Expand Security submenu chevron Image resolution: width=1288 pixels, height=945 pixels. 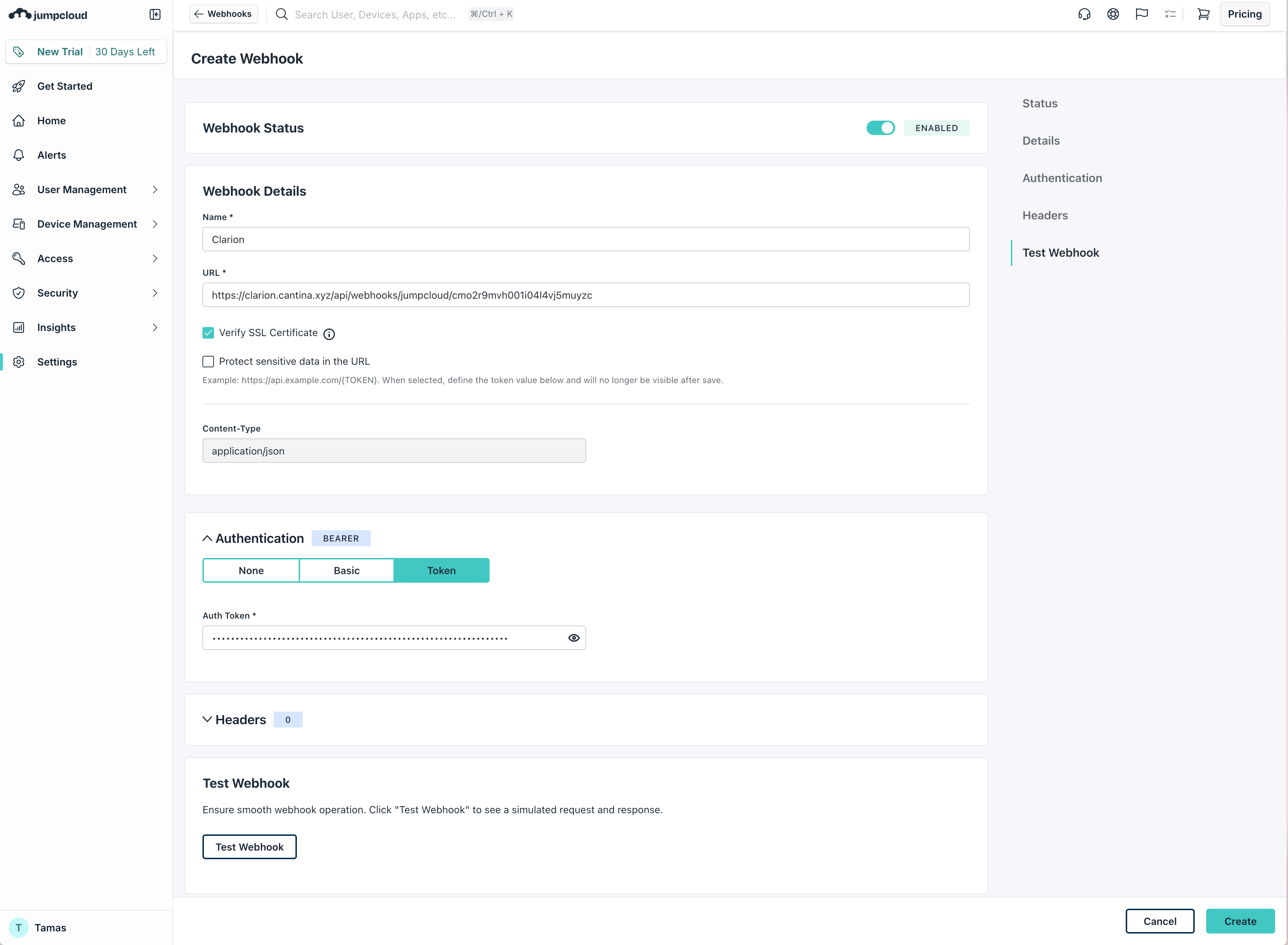(155, 293)
